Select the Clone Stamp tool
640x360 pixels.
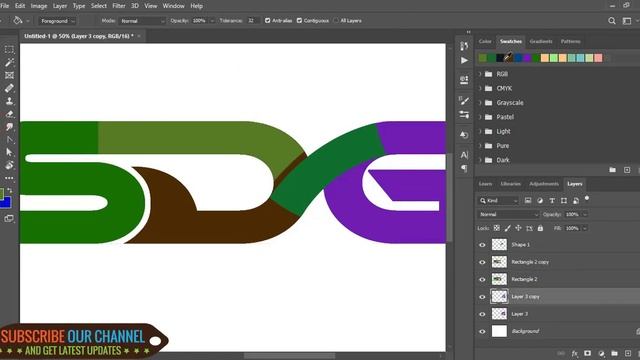tap(9, 101)
